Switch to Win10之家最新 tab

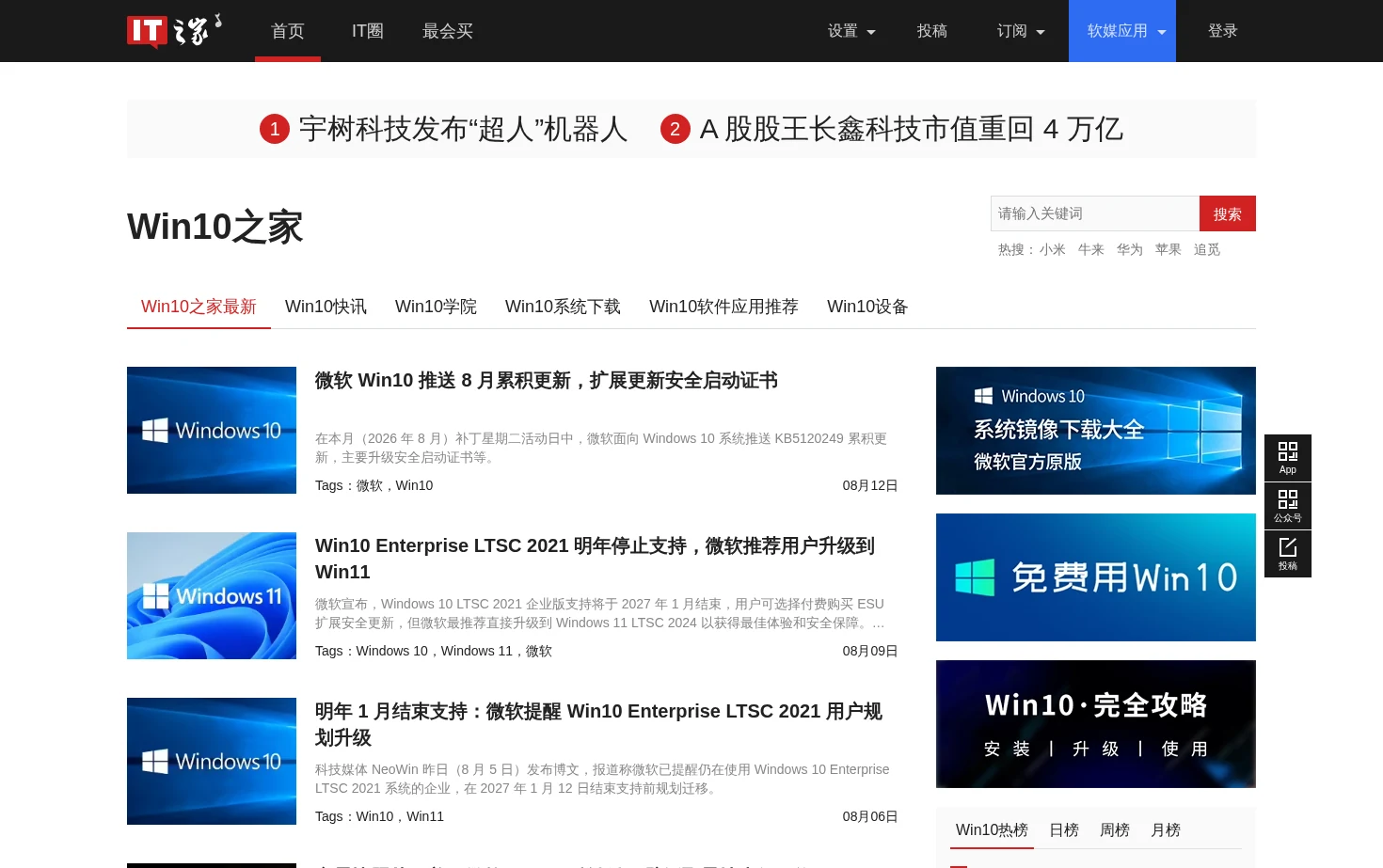[x=199, y=307]
